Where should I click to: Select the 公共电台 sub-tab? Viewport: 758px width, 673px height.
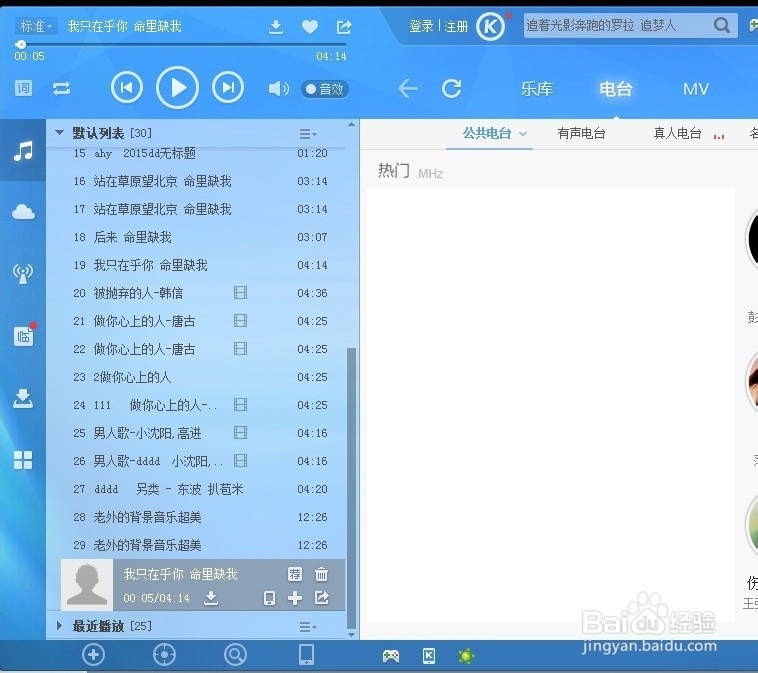[487, 133]
